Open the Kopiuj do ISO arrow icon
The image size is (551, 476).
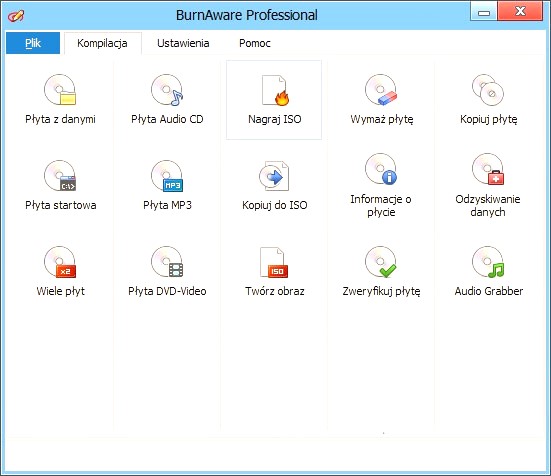pyautogui.click(x=274, y=176)
